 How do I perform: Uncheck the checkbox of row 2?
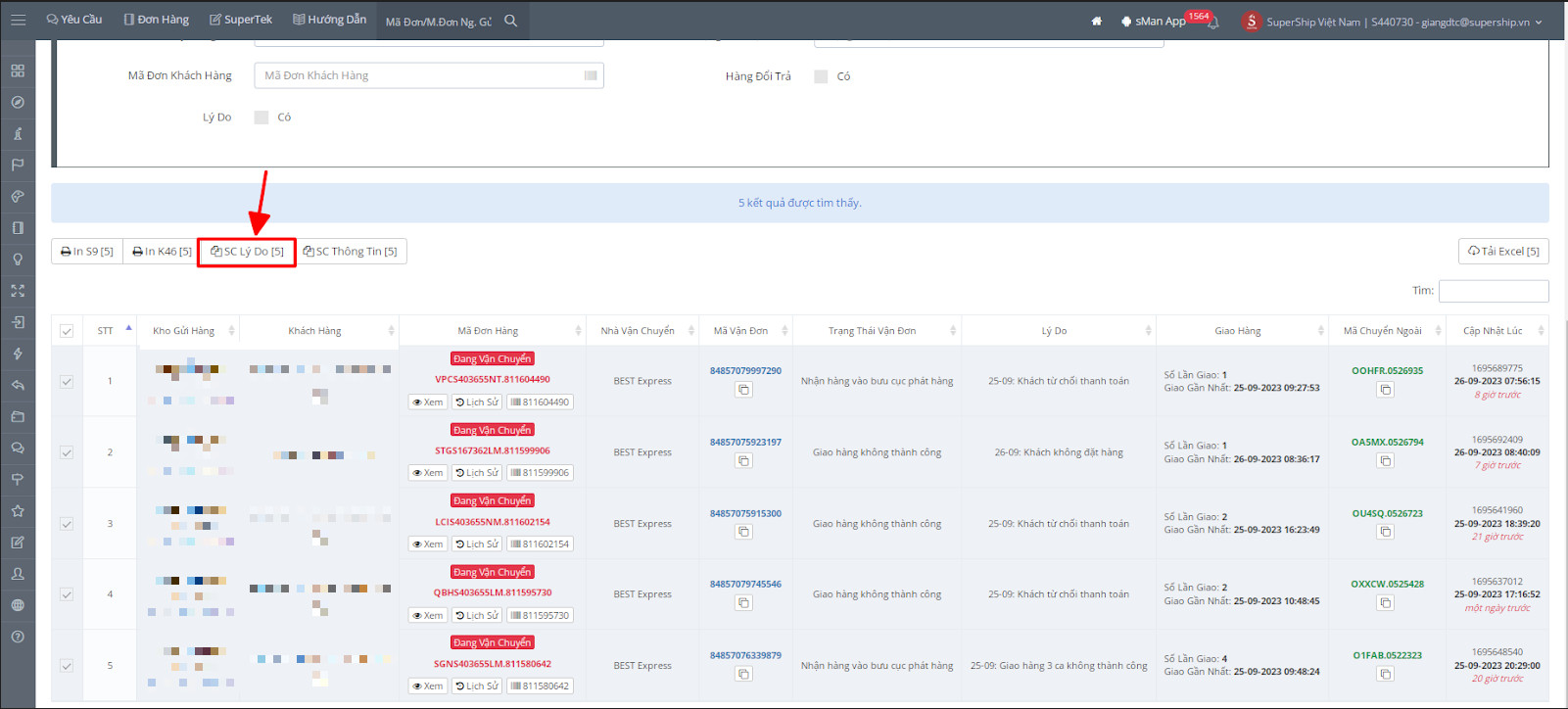pyautogui.click(x=67, y=452)
